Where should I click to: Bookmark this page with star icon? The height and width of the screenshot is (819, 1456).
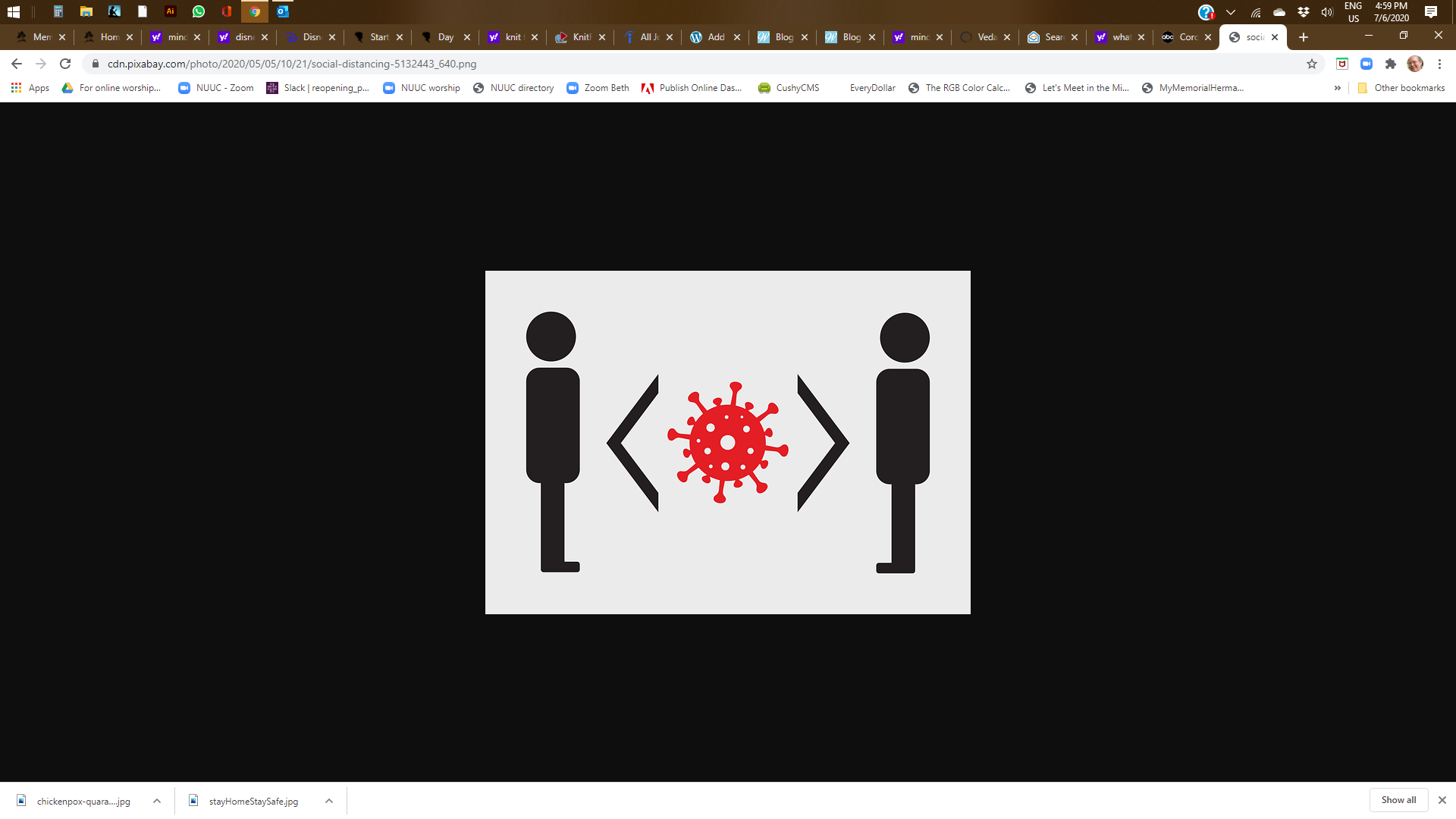pos(1312,64)
